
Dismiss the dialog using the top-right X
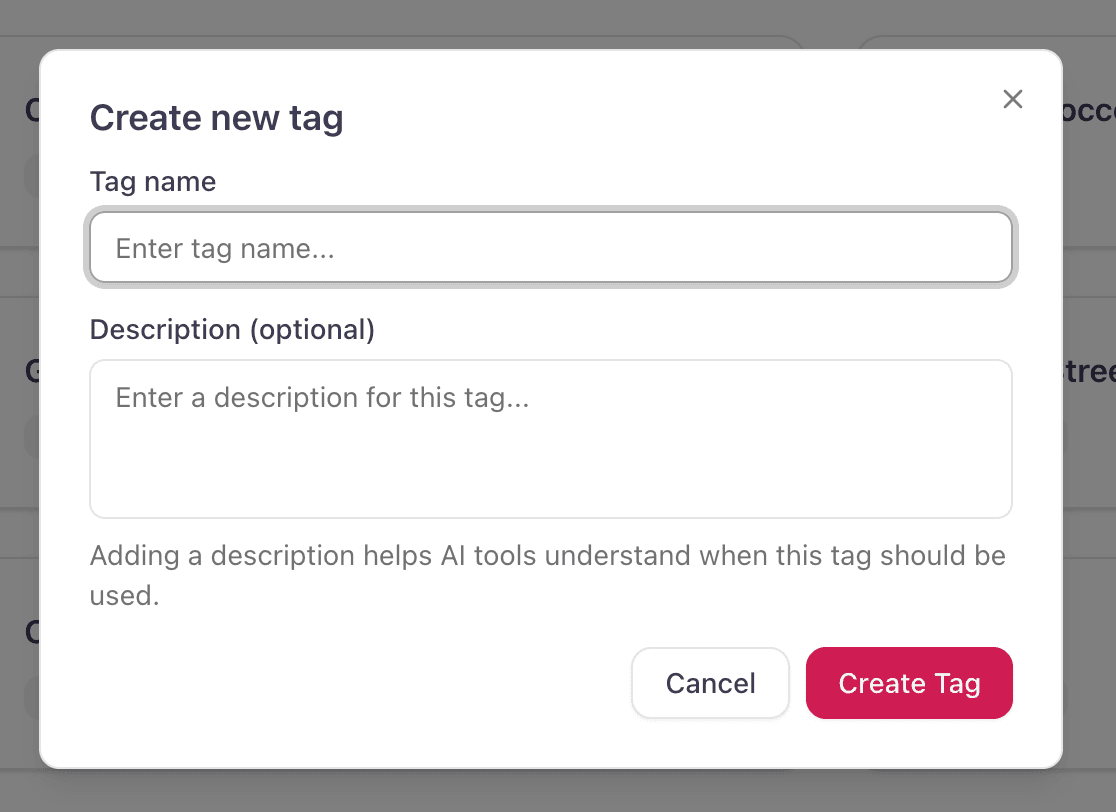1012,99
